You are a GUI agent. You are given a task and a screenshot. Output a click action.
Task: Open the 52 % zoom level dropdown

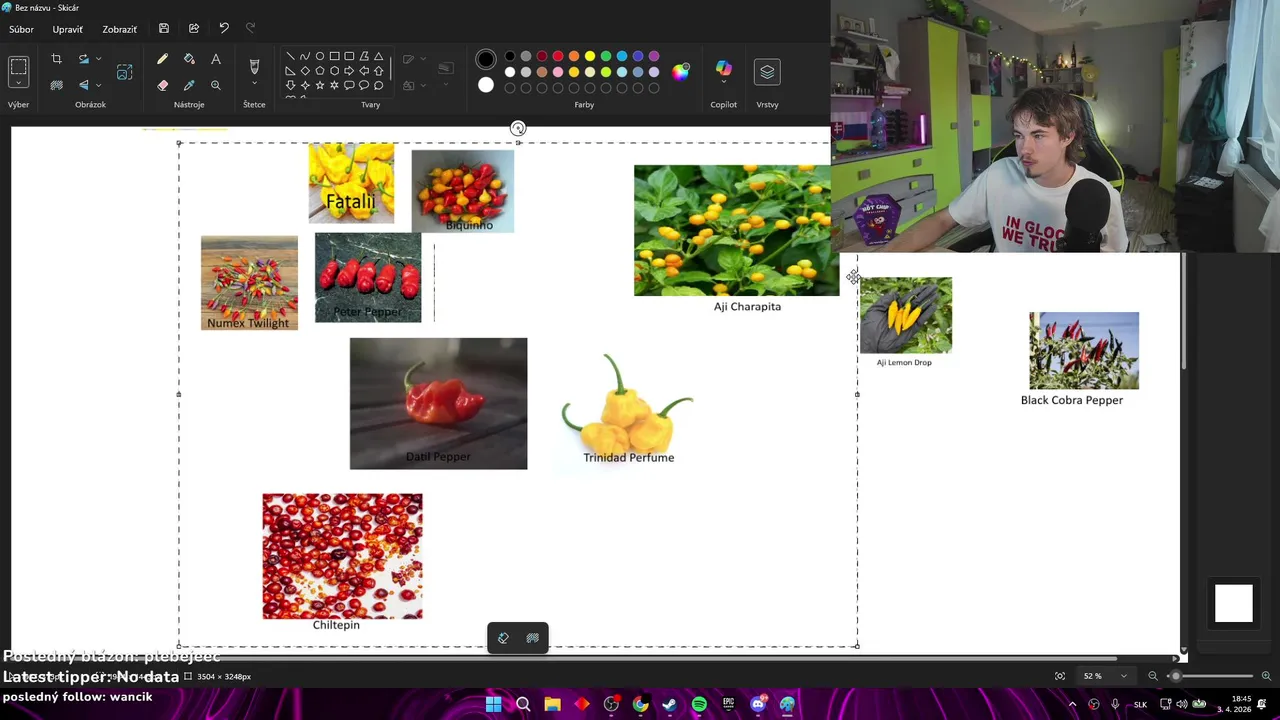(1105, 676)
